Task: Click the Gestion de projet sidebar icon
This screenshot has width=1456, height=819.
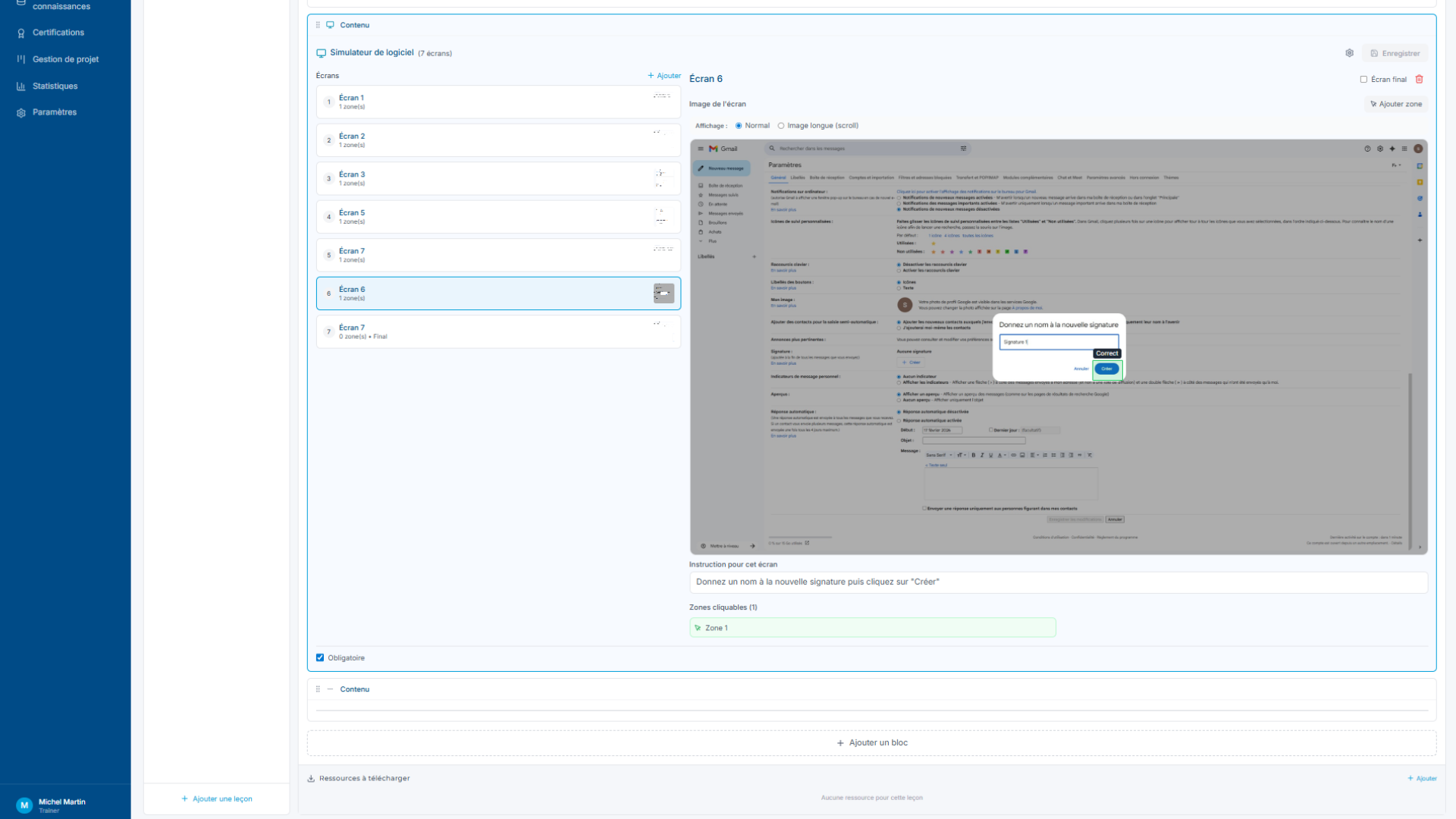Action: pos(20,59)
